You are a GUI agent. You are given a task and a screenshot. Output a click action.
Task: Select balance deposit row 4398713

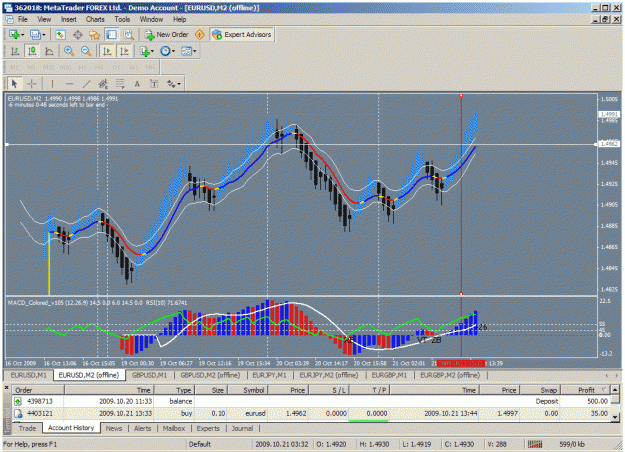311,401
